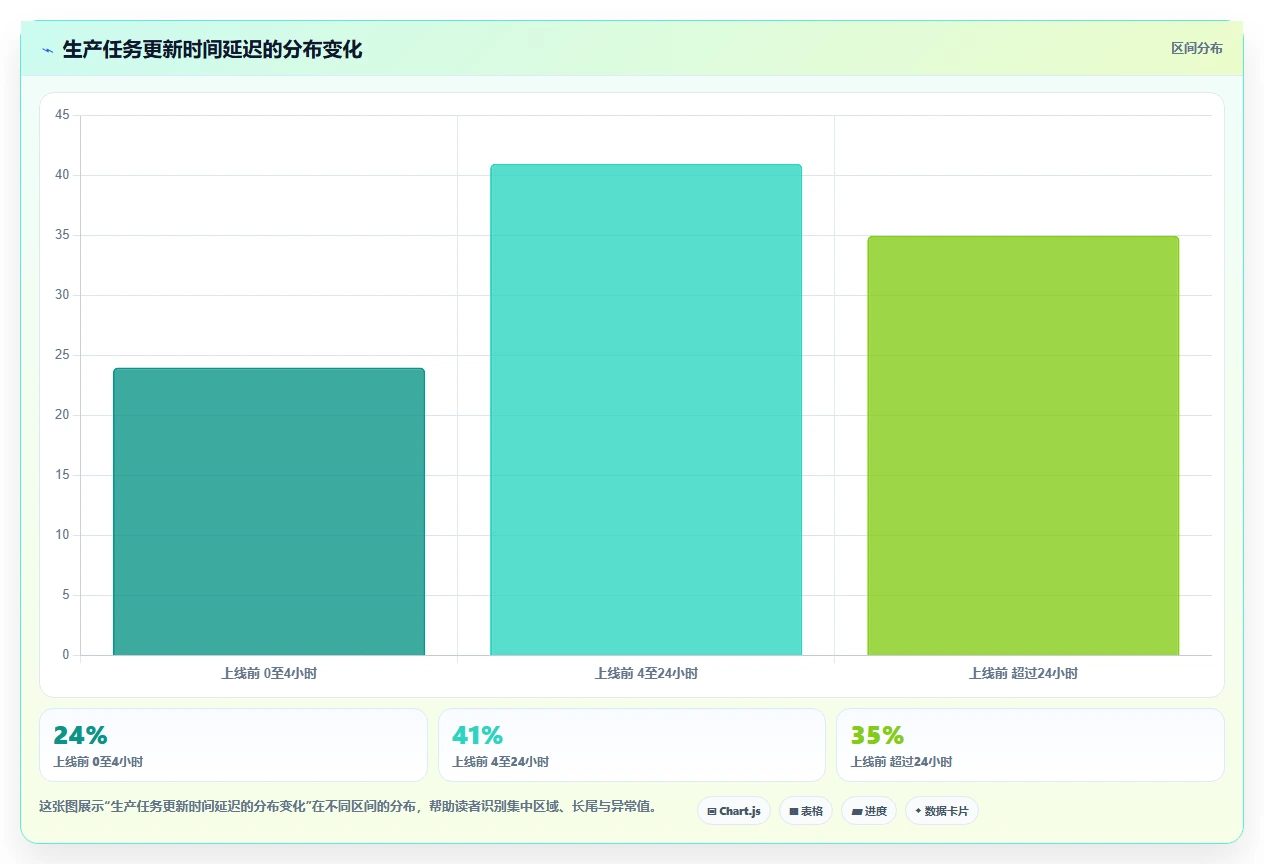Click the description text below the cards
The image size is (1264, 864).
347,807
